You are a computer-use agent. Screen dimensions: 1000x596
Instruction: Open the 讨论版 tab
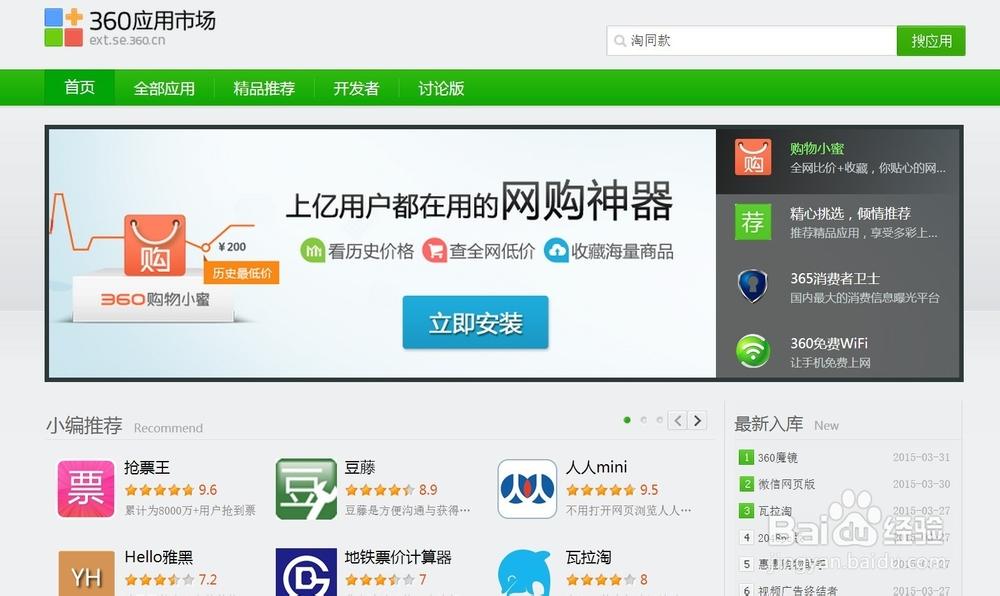(x=441, y=88)
